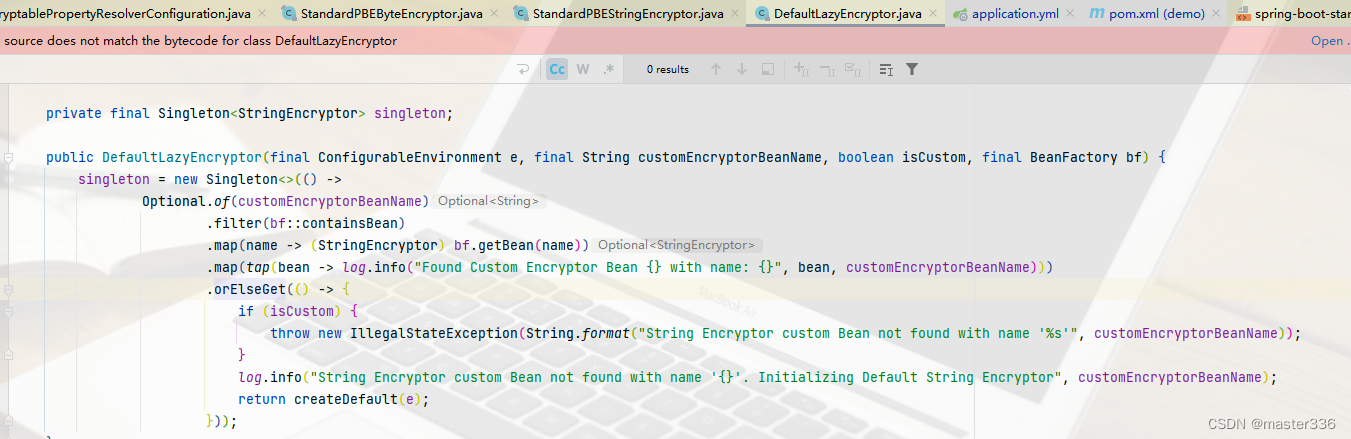Image resolution: width=1351 pixels, height=439 pixels.
Task: Click 'IllegalStateException' in throw statement
Action: (433, 333)
